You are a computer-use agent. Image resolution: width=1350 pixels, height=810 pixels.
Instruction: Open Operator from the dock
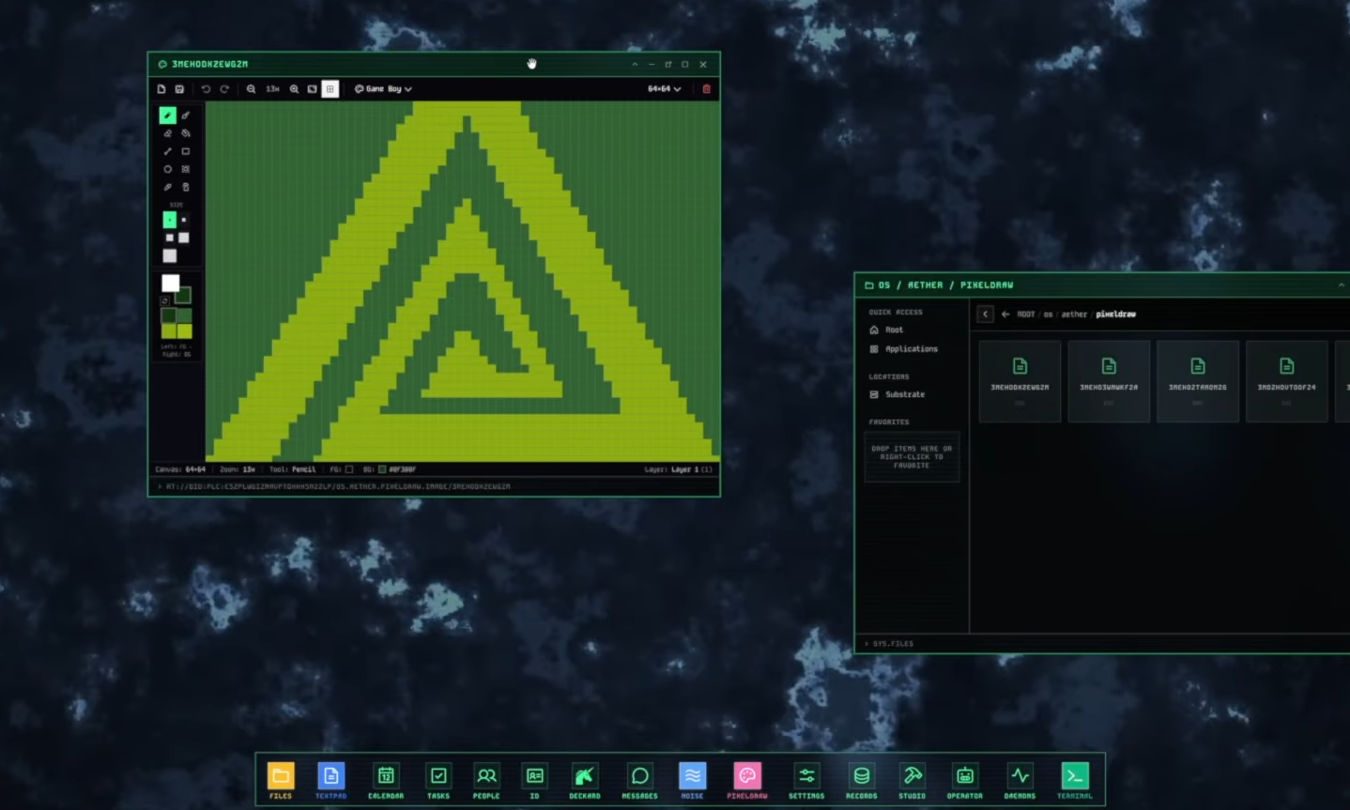click(965, 780)
